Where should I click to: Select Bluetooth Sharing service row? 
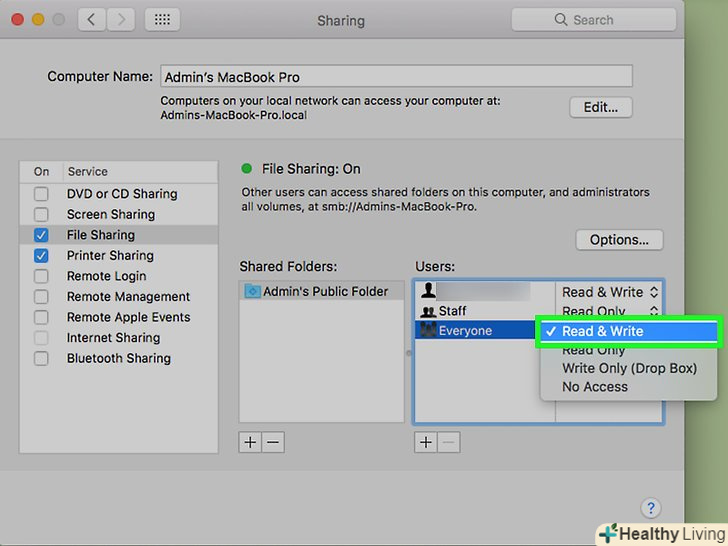coord(118,358)
